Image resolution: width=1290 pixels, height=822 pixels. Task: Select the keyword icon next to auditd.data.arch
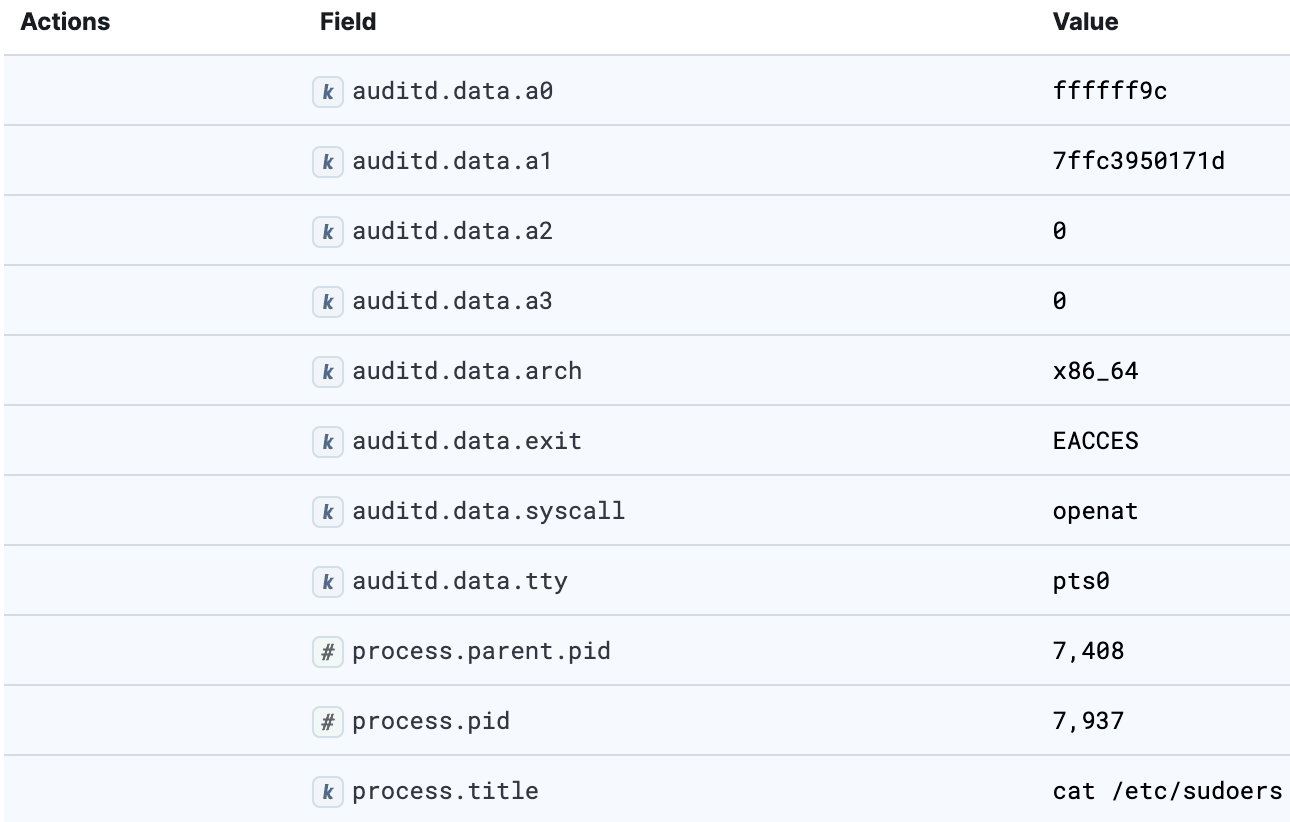coord(328,371)
